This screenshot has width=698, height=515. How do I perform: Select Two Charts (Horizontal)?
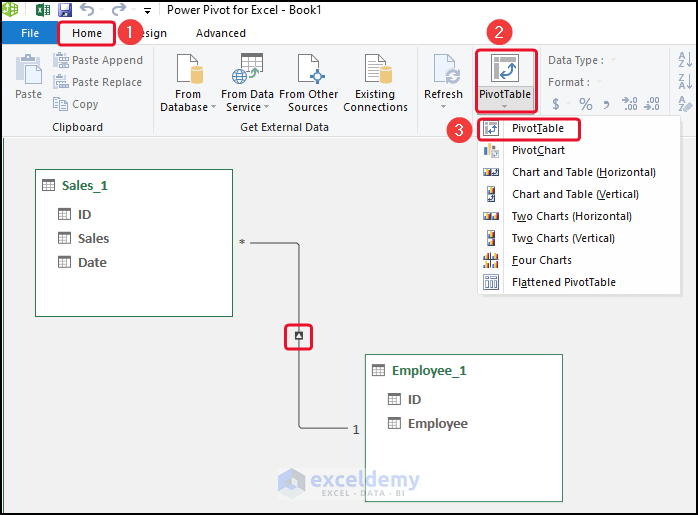(579, 216)
